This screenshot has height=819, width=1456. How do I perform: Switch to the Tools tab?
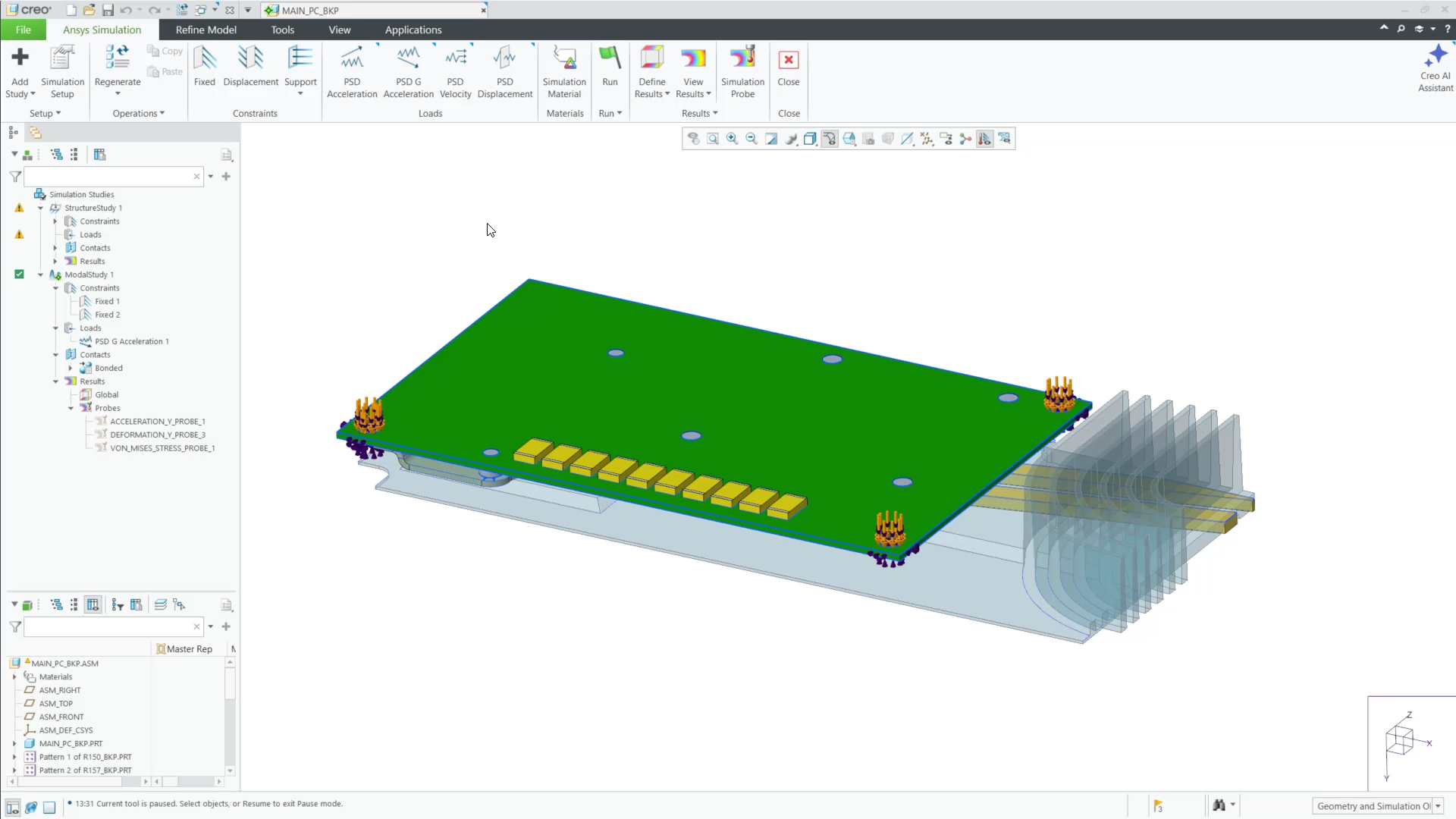[x=282, y=30]
